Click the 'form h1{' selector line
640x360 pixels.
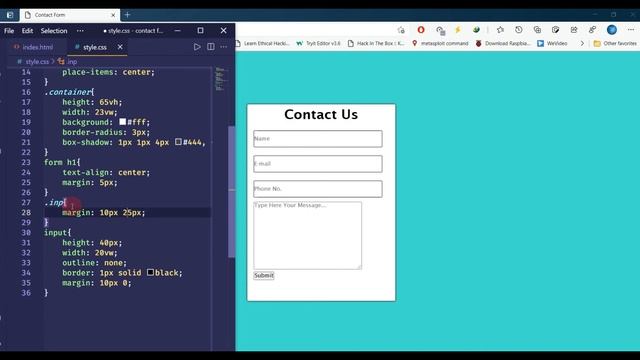click(x=62, y=162)
